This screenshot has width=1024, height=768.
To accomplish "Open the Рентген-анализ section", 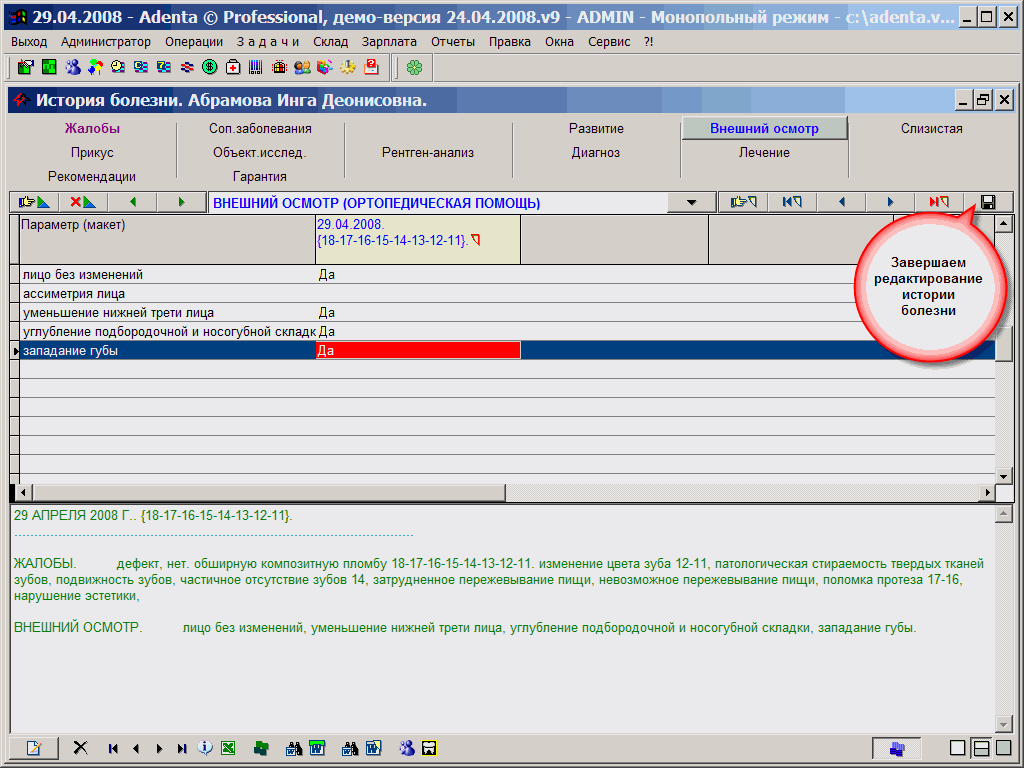I will [428, 153].
